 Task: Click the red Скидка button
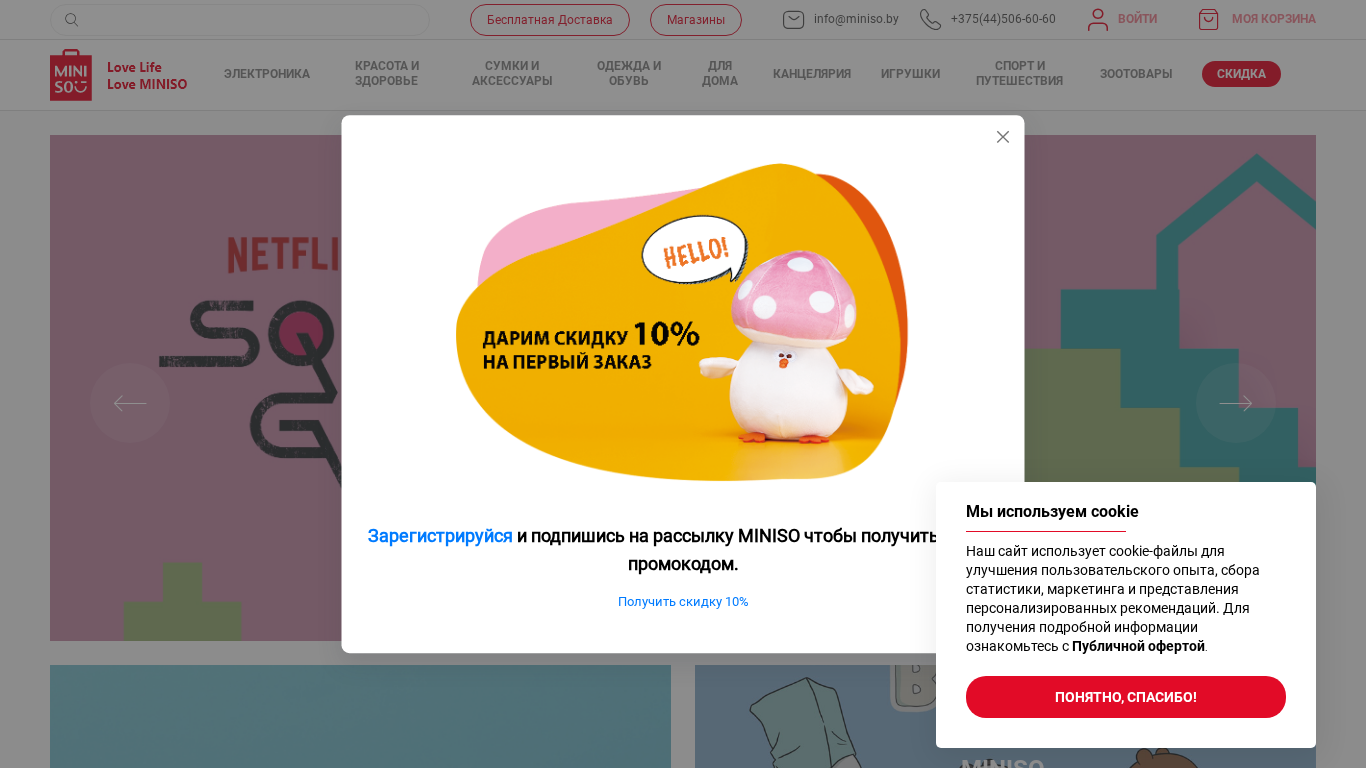point(1241,74)
